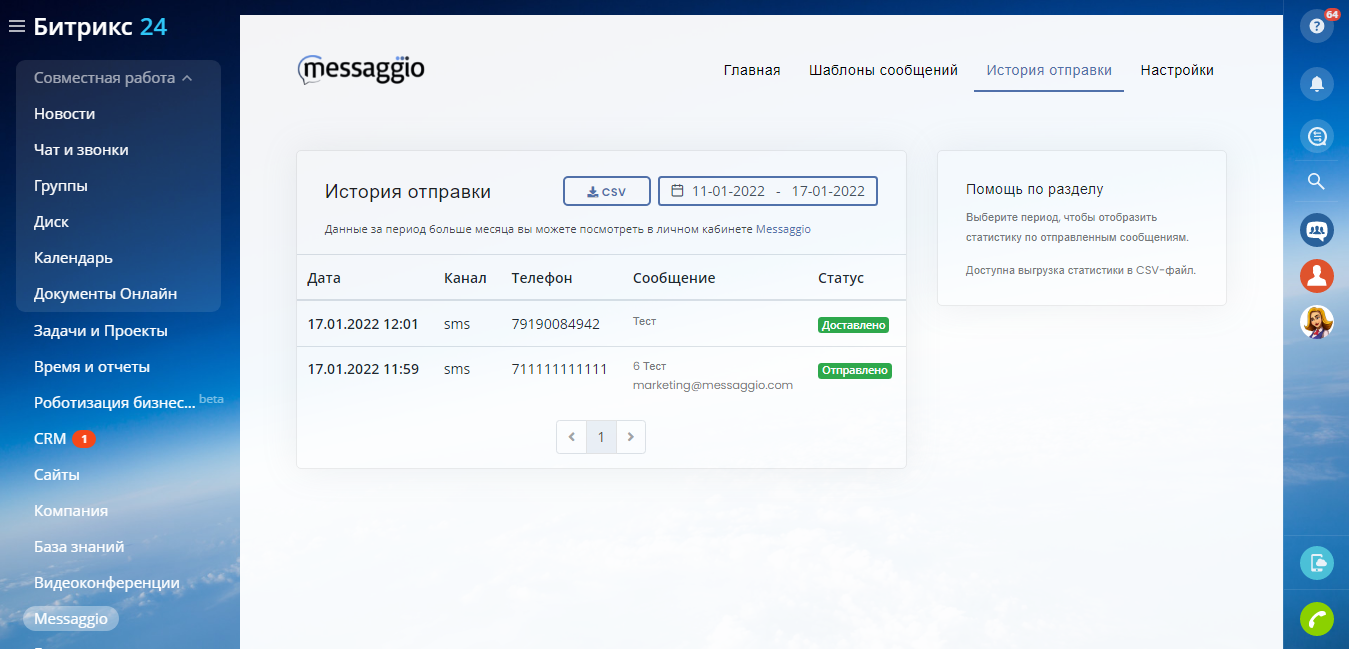
Task: Download the CSV export
Action: 606,191
